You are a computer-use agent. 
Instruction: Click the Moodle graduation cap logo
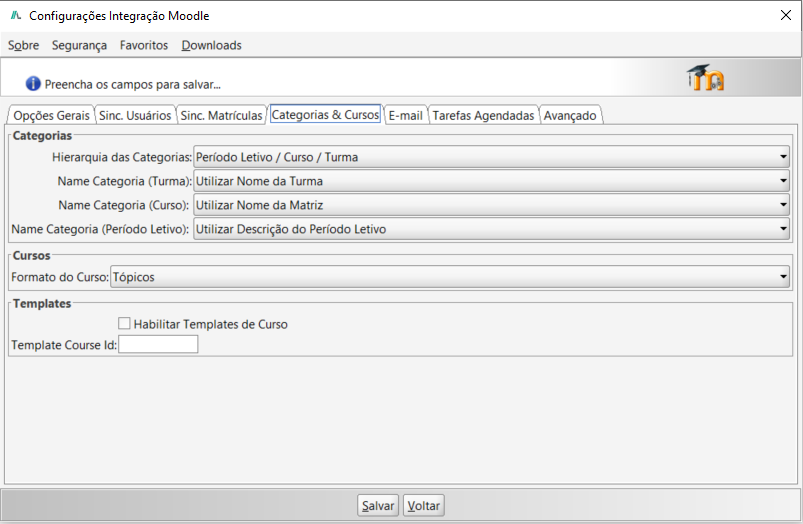click(705, 77)
